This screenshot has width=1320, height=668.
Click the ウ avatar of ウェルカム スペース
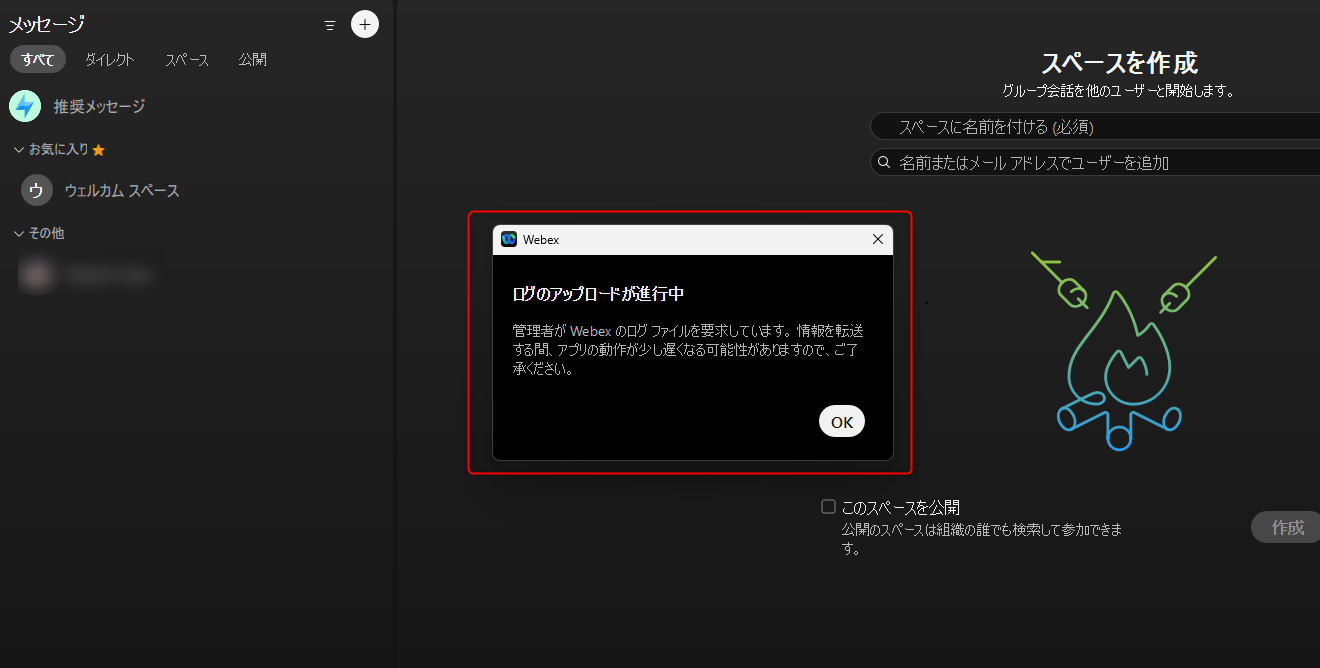37,190
